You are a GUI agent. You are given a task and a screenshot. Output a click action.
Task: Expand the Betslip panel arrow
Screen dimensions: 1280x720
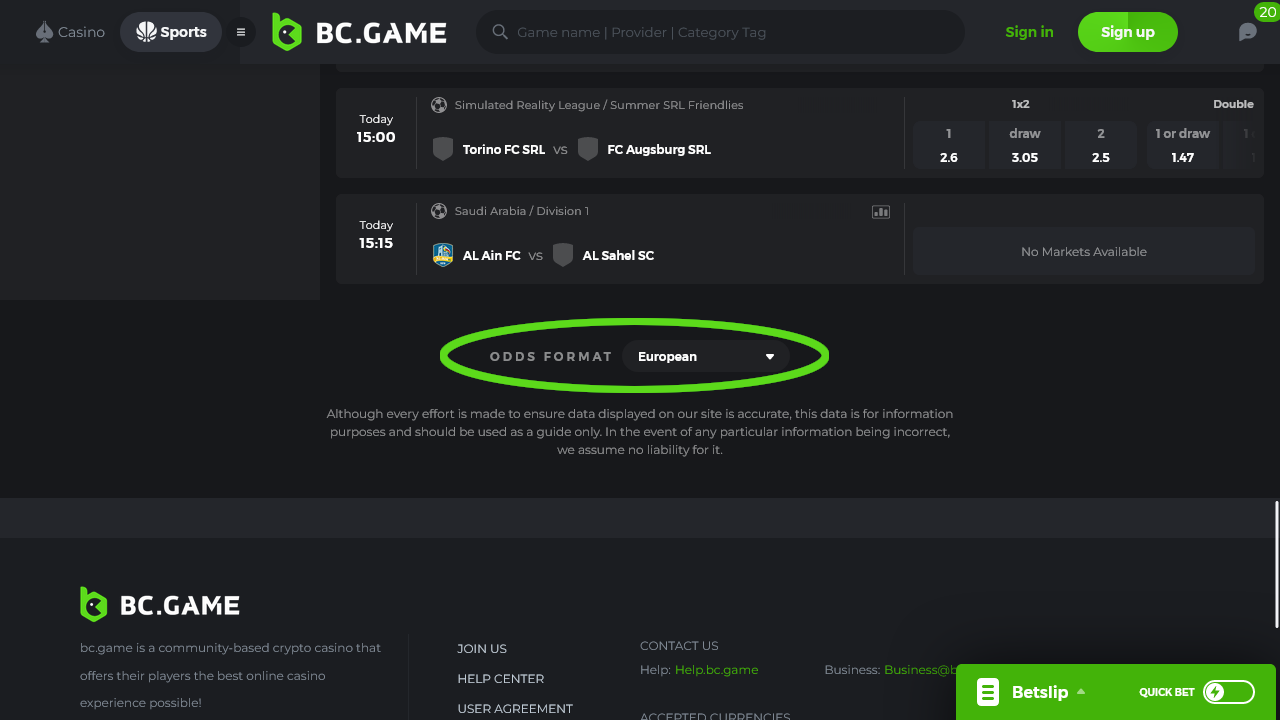pos(1081,692)
